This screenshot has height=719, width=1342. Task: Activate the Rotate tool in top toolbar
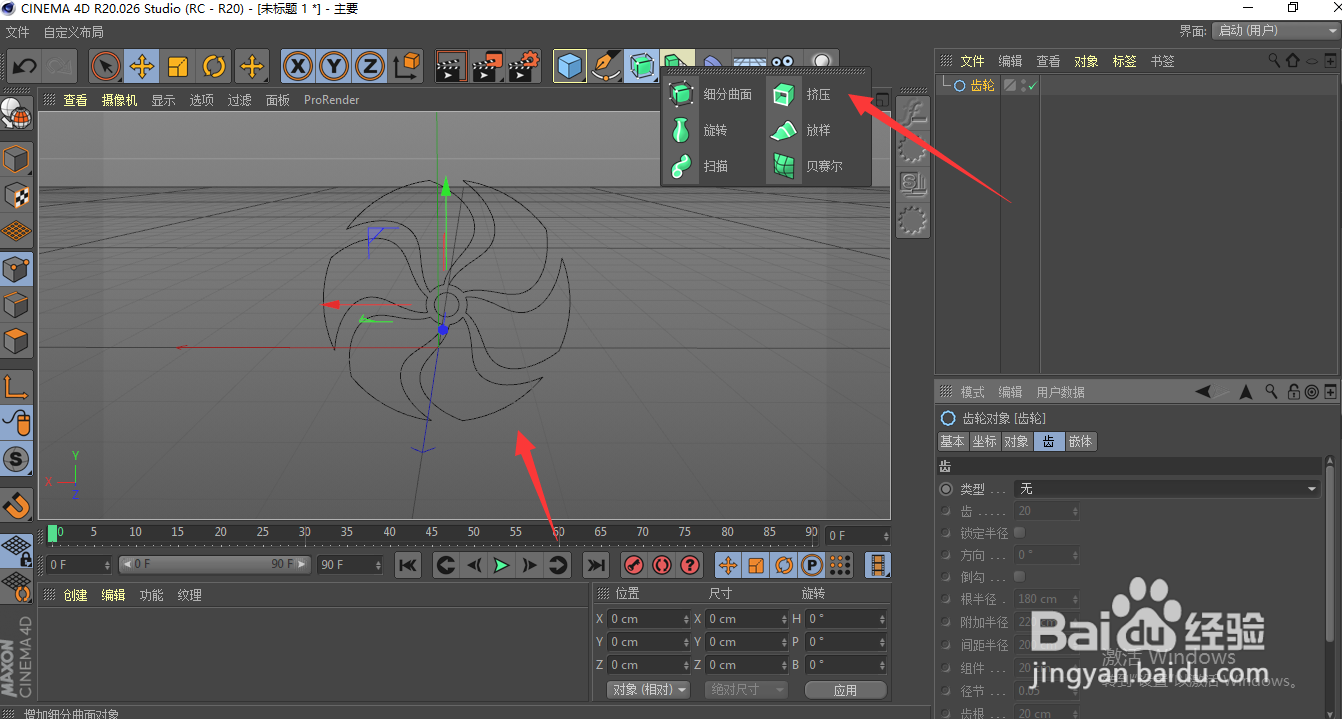pyautogui.click(x=214, y=67)
